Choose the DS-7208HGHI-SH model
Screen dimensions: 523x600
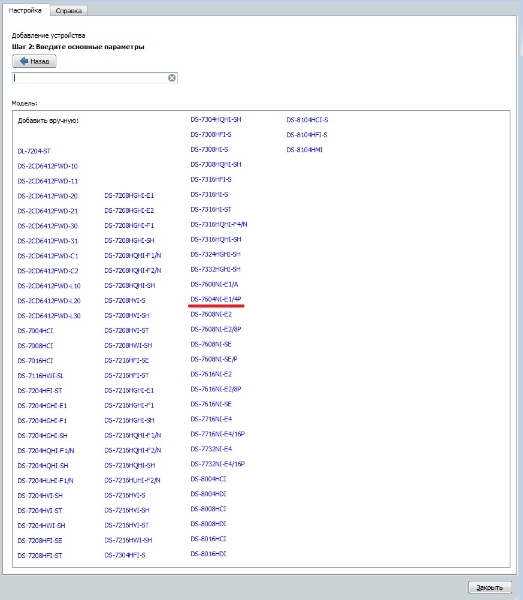click(129, 240)
